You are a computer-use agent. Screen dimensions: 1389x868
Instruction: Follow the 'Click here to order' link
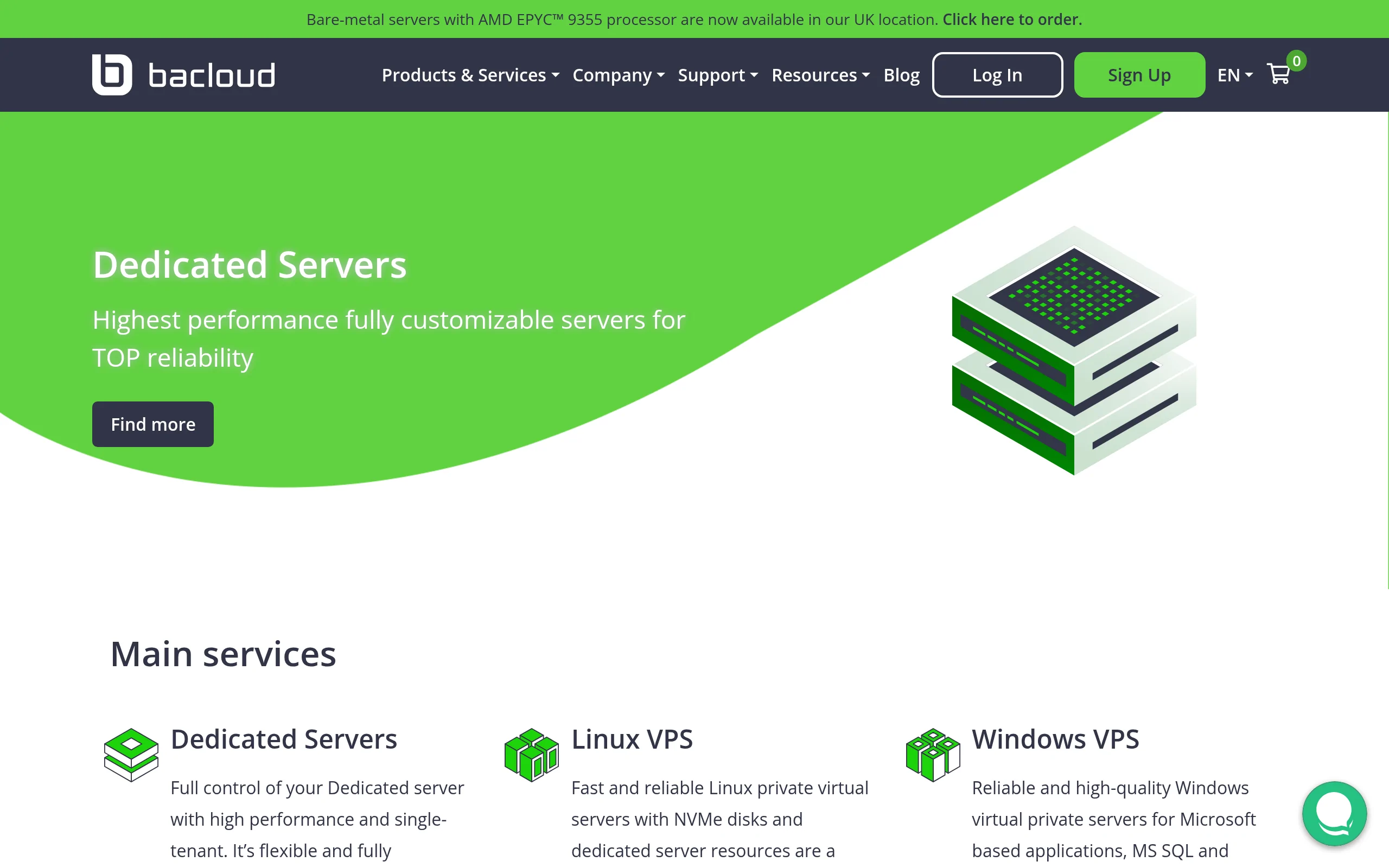click(x=1012, y=19)
